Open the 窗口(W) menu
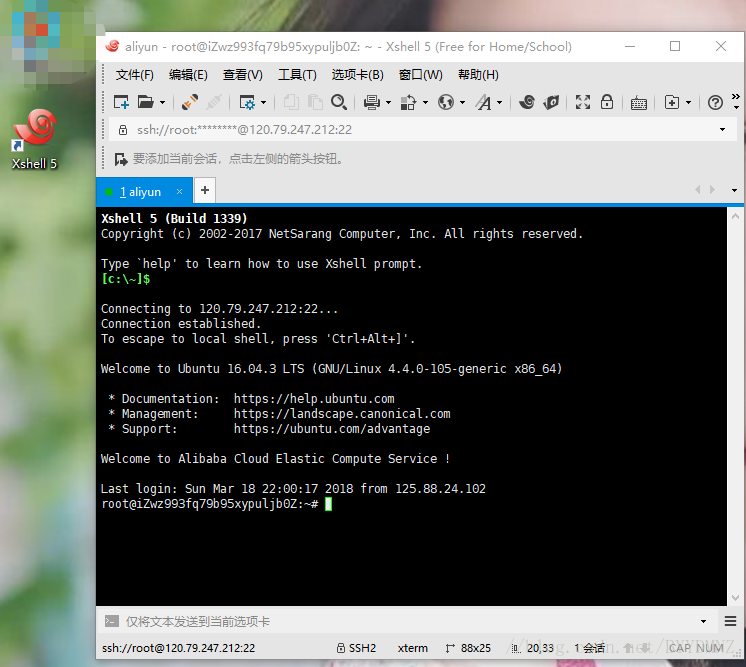 421,75
